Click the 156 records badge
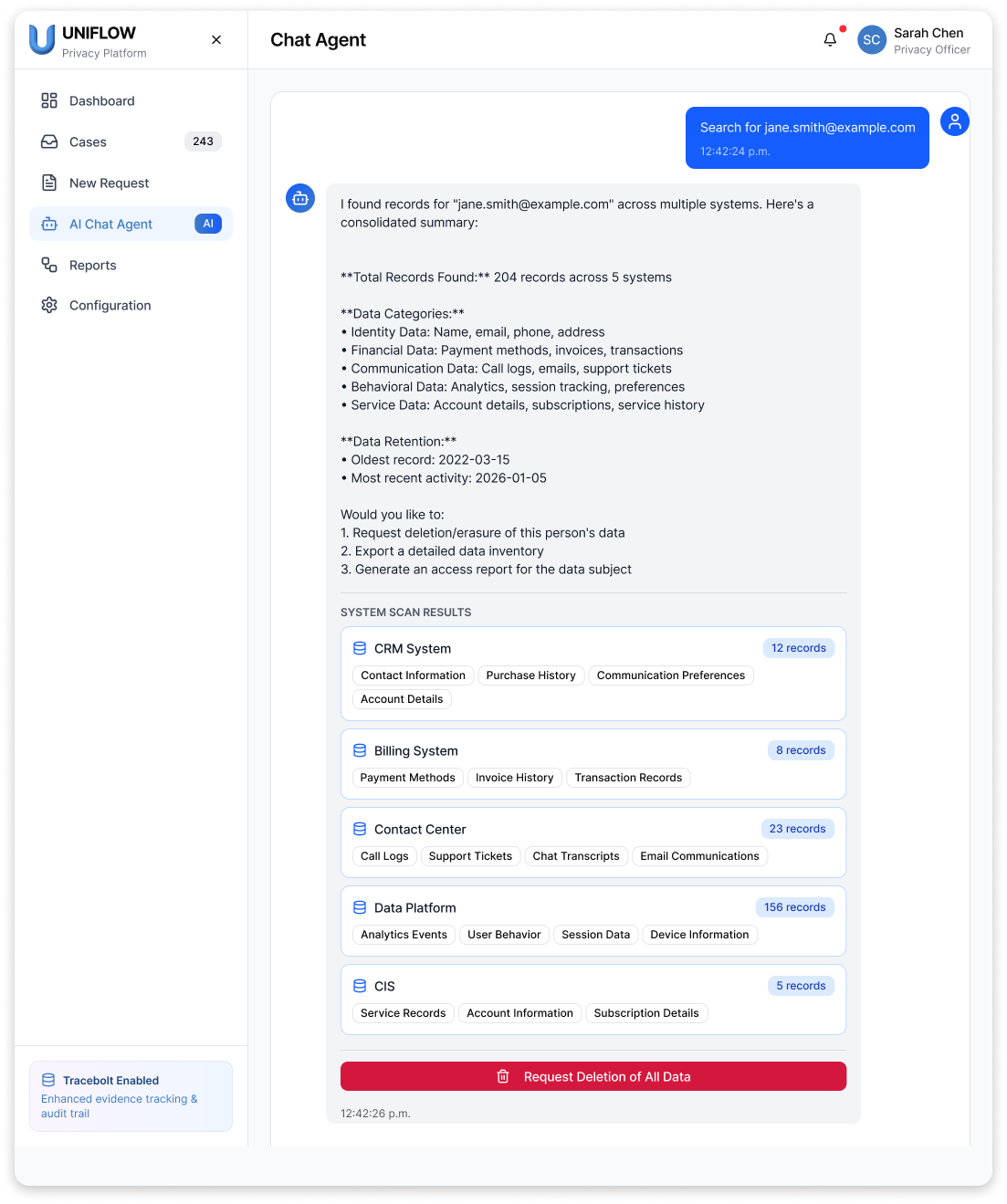This screenshot has width=1007, height=1204. pyautogui.click(x=794, y=907)
